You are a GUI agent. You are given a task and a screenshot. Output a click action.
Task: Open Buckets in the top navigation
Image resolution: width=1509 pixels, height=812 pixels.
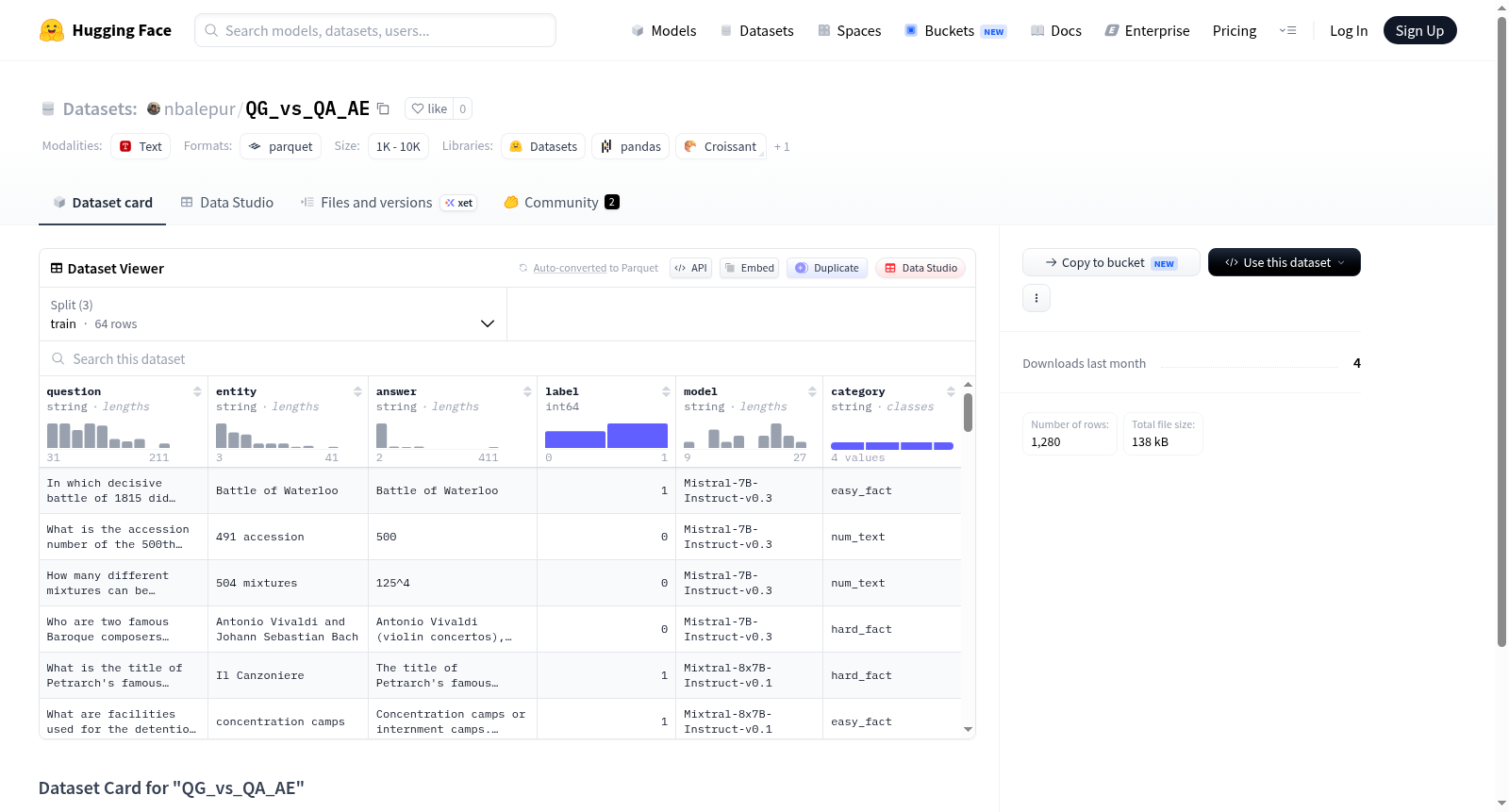click(x=955, y=31)
